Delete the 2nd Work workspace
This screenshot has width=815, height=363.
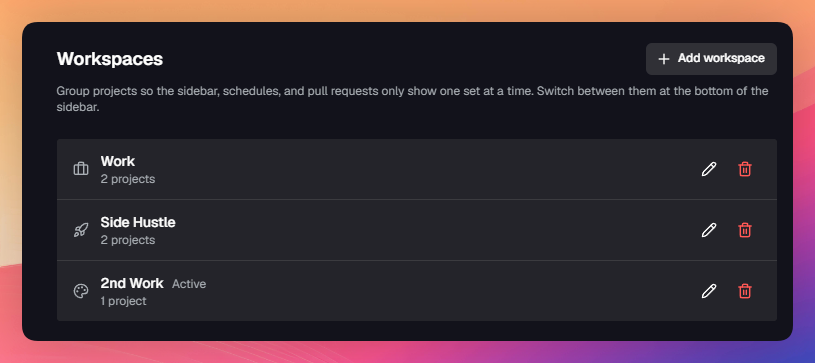tap(745, 291)
